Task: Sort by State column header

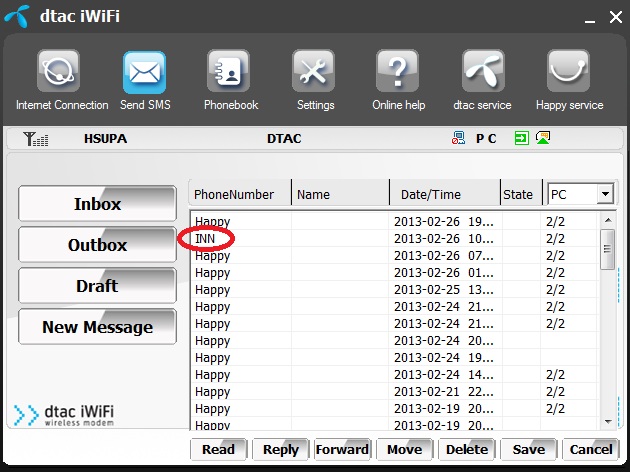Action: 521,194
